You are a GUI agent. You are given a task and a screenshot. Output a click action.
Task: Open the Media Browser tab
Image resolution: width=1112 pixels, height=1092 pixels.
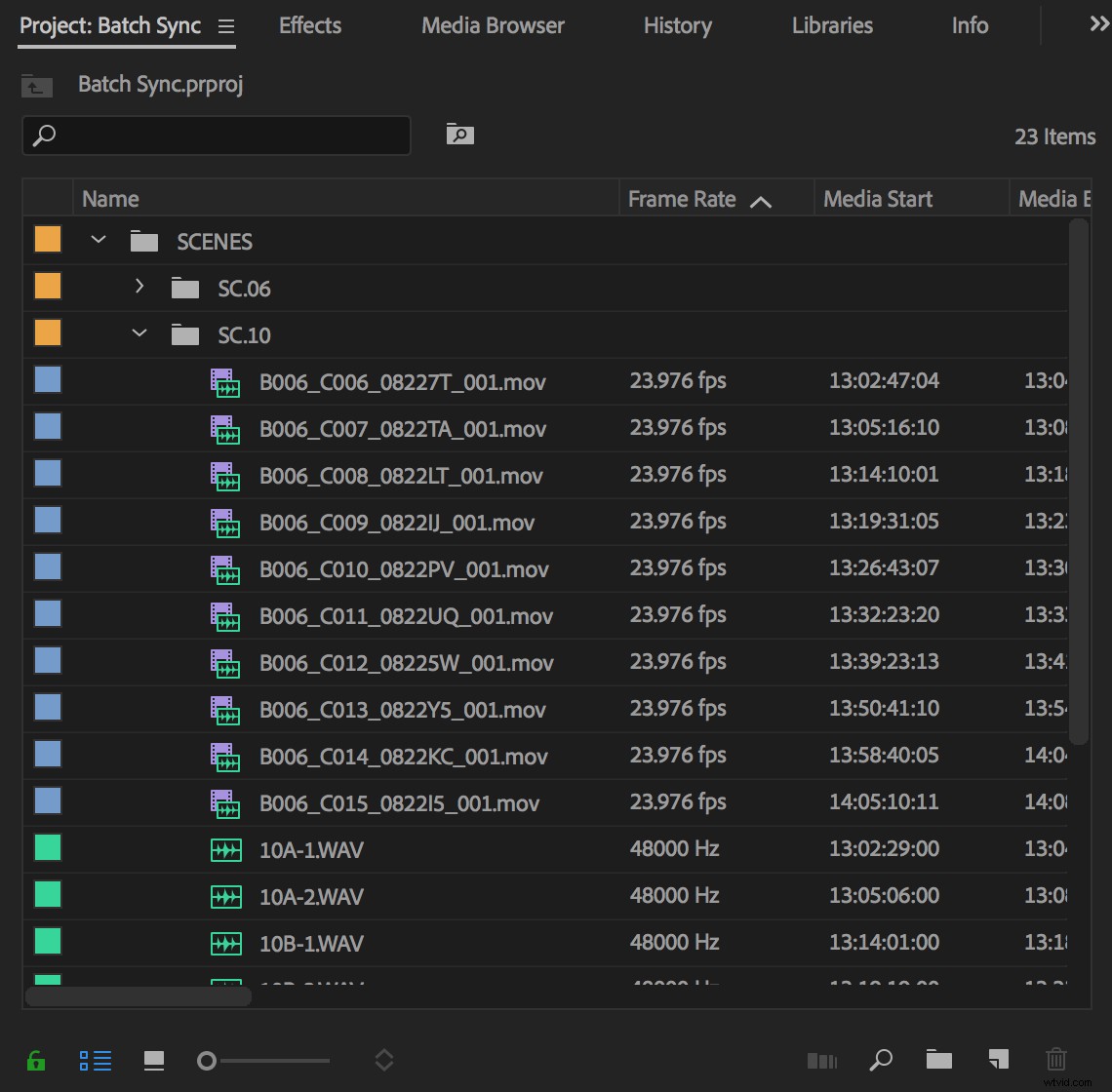click(493, 26)
